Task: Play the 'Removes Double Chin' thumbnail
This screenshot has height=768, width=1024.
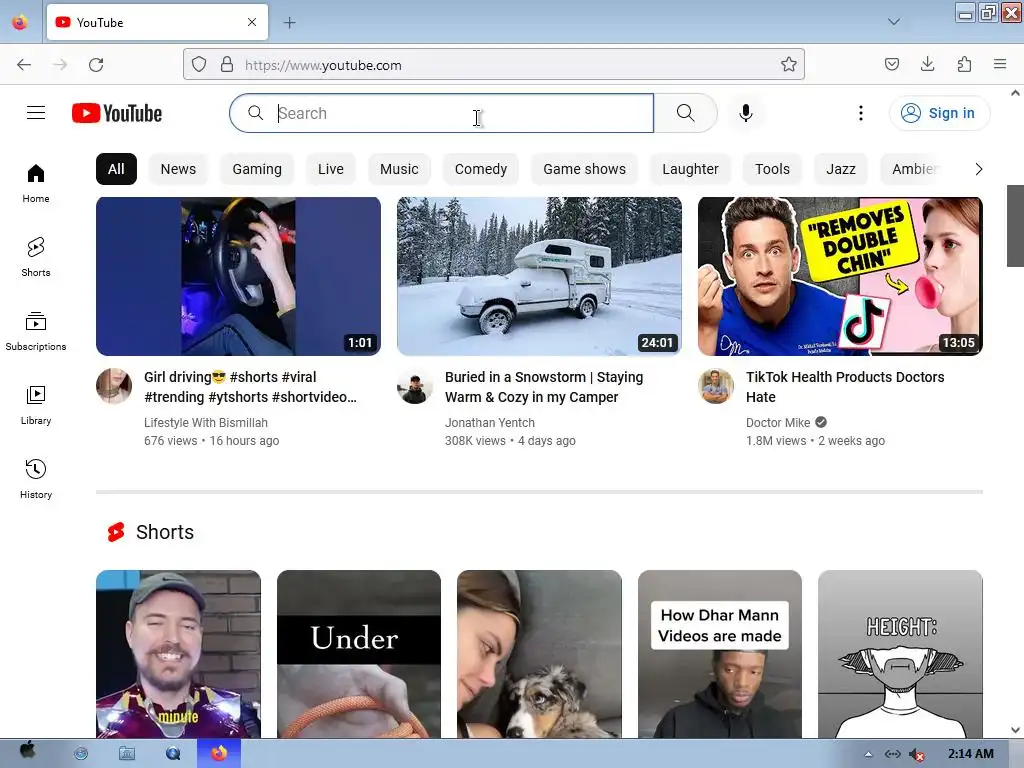Action: click(x=840, y=276)
